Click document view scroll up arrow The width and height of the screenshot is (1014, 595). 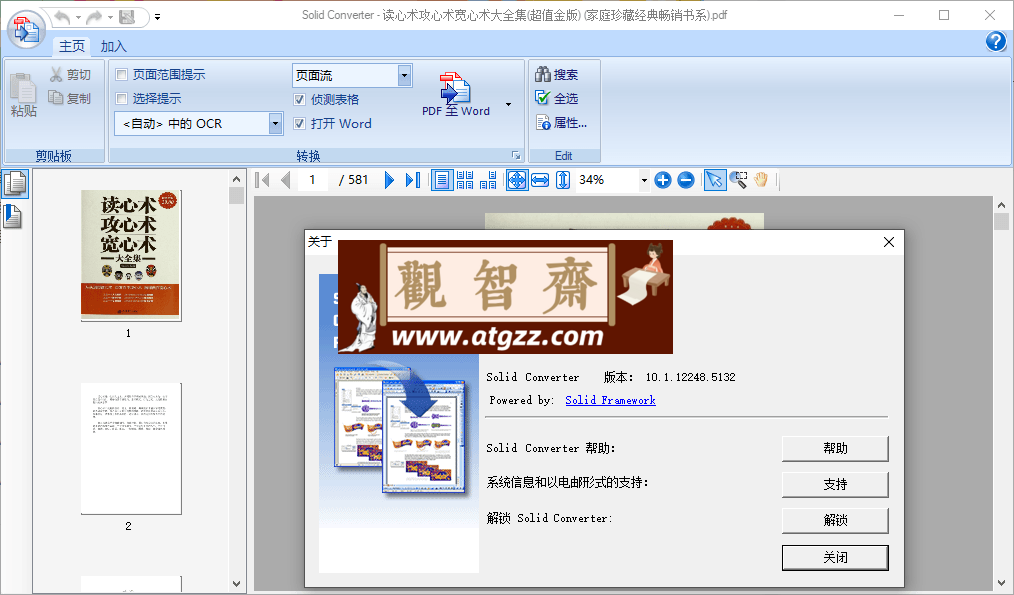pos(1001,205)
